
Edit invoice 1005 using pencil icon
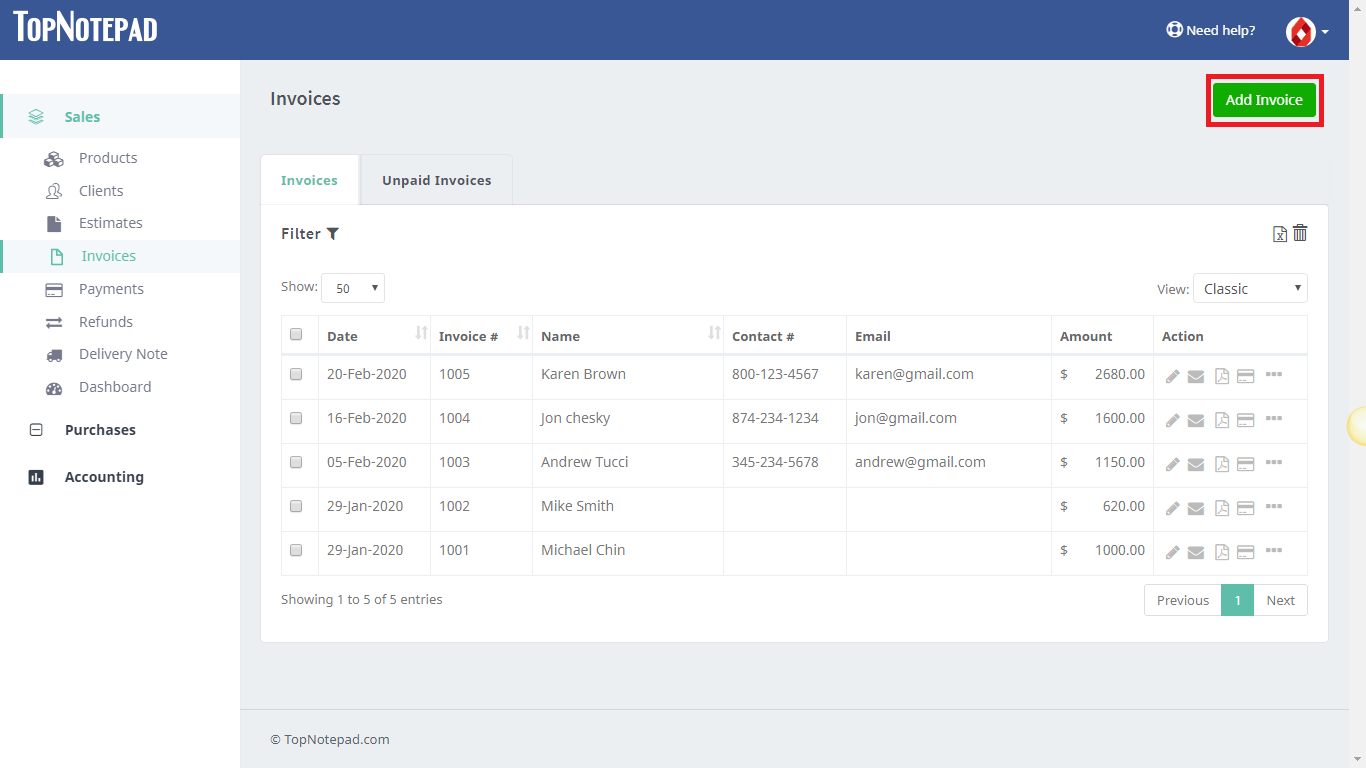coord(1173,377)
